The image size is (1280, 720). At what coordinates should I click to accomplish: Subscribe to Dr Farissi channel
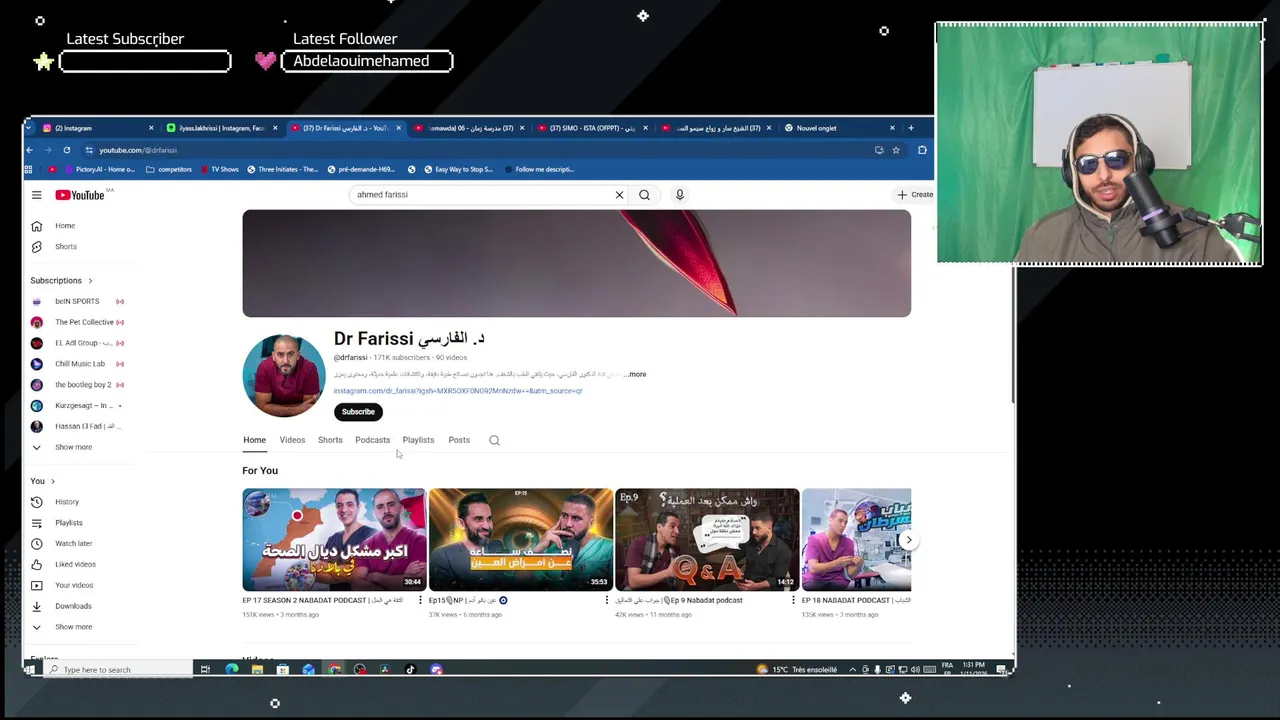[358, 412]
